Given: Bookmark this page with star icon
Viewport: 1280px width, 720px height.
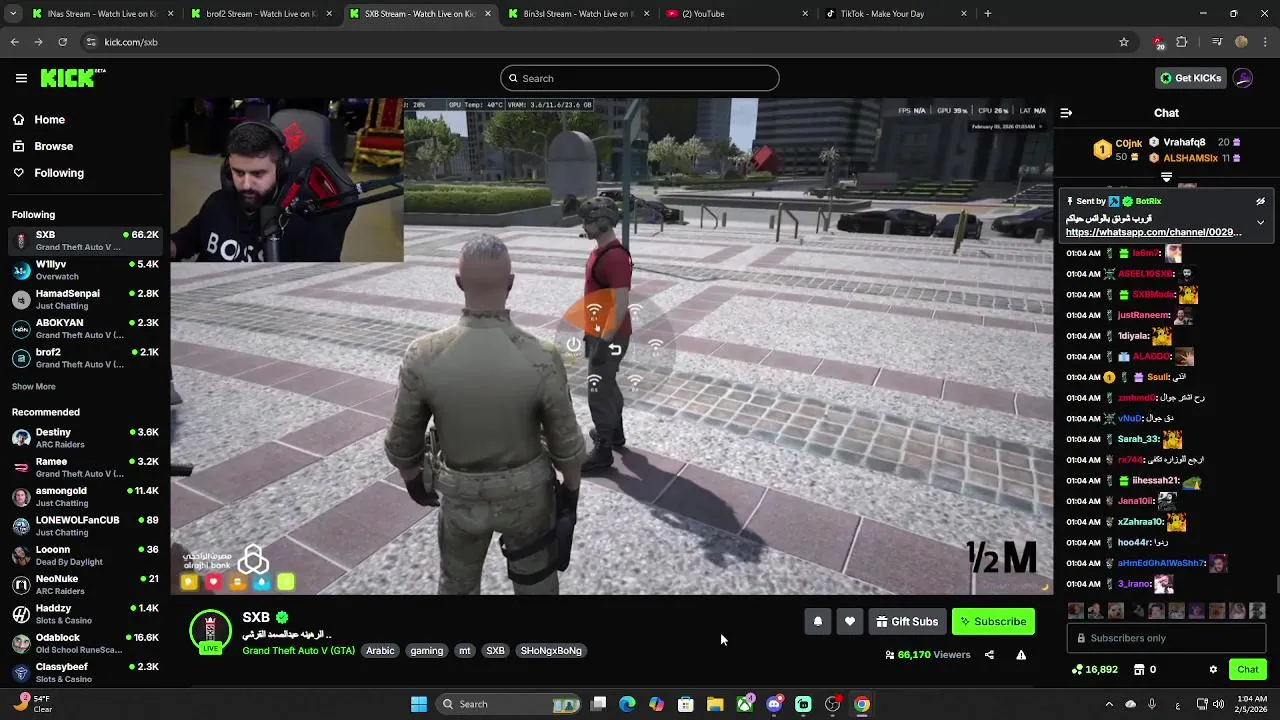Looking at the screenshot, I should pos(1124,42).
